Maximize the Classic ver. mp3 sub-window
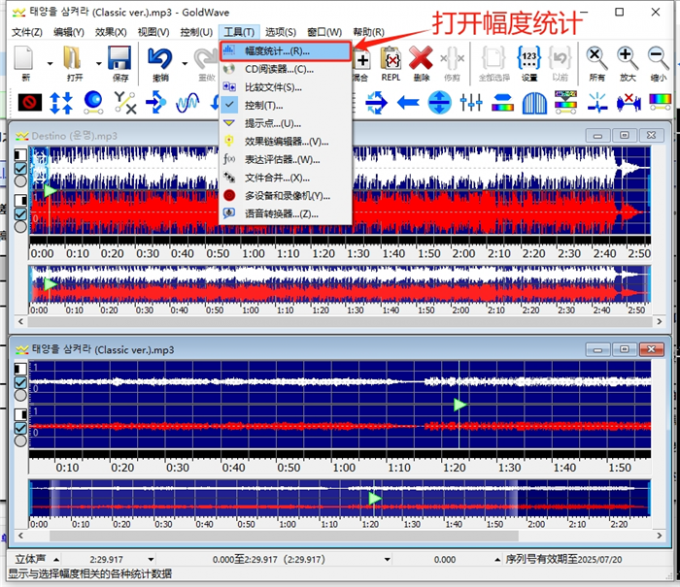The image size is (680, 587). click(624, 349)
